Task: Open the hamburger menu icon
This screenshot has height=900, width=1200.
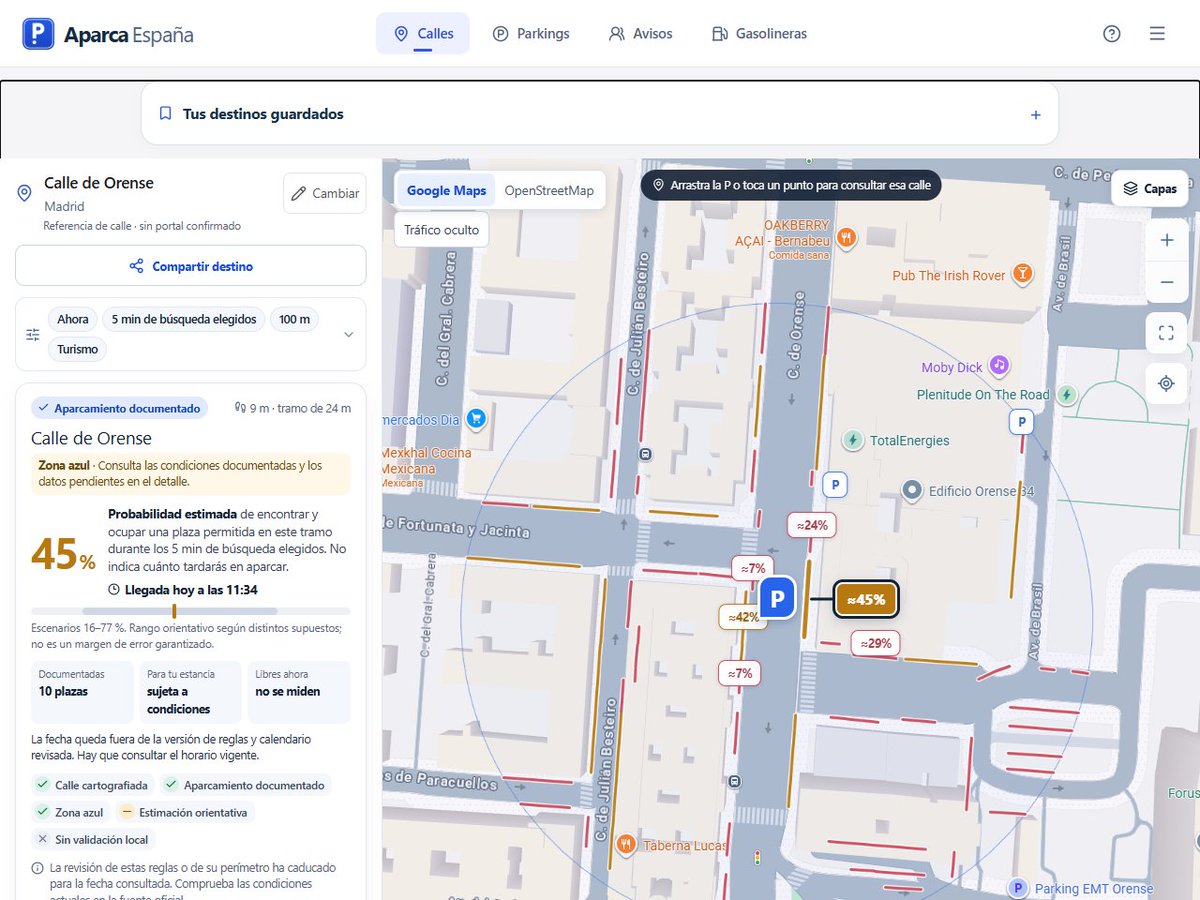Action: click(1157, 34)
